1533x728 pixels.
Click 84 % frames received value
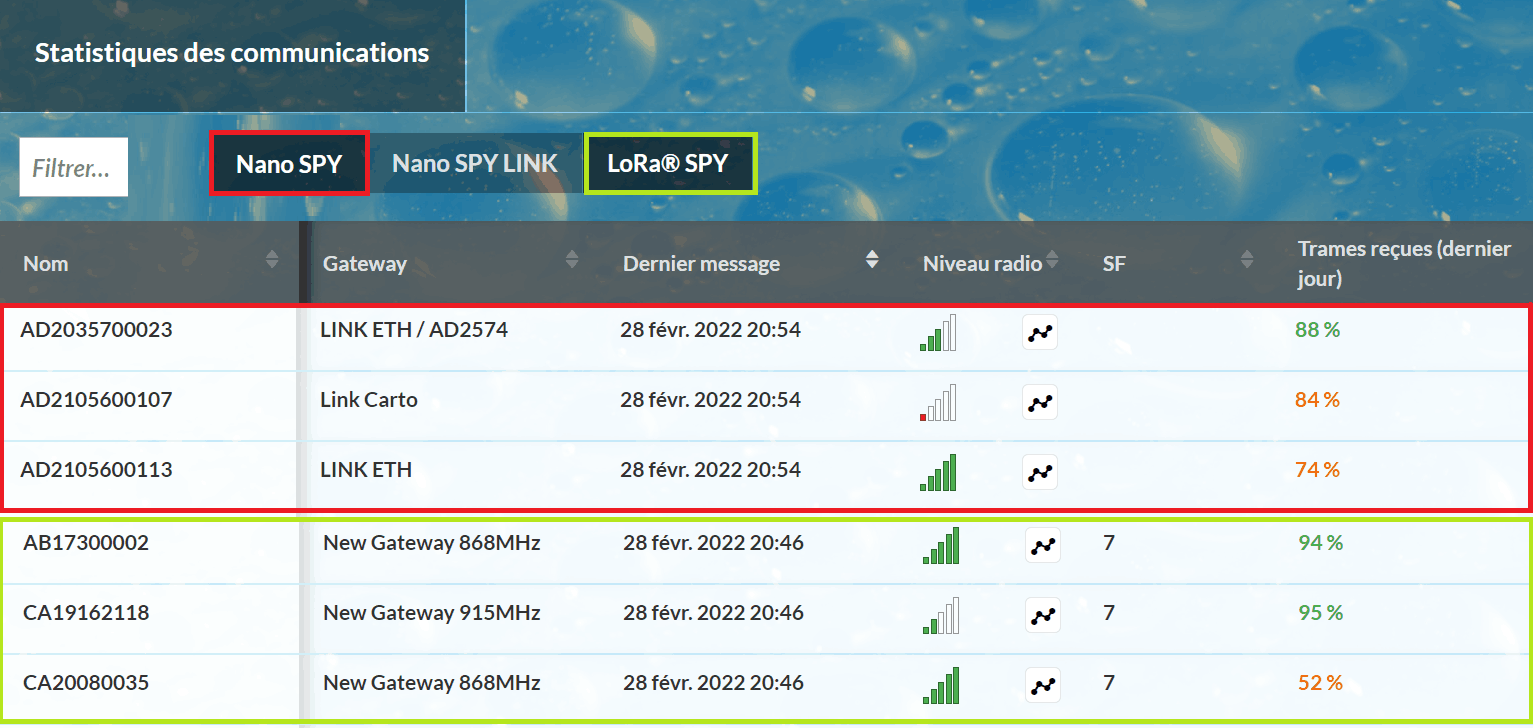click(1318, 400)
